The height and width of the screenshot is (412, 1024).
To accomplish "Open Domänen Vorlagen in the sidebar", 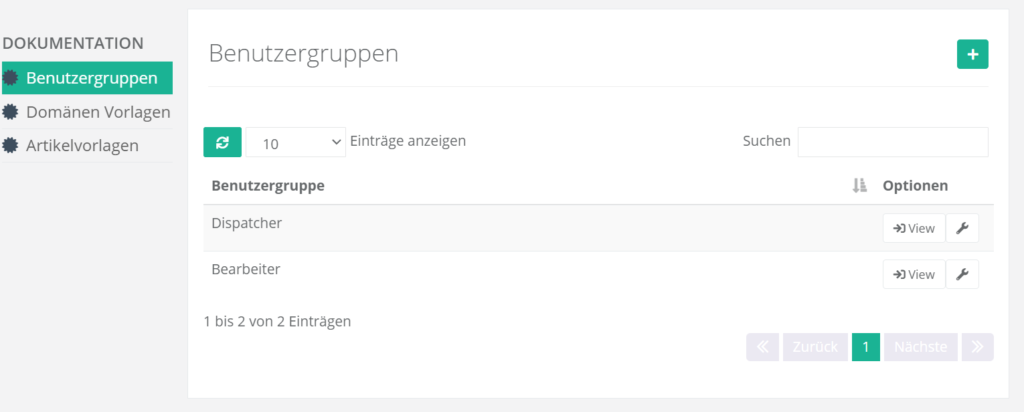I will [x=98, y=112].
